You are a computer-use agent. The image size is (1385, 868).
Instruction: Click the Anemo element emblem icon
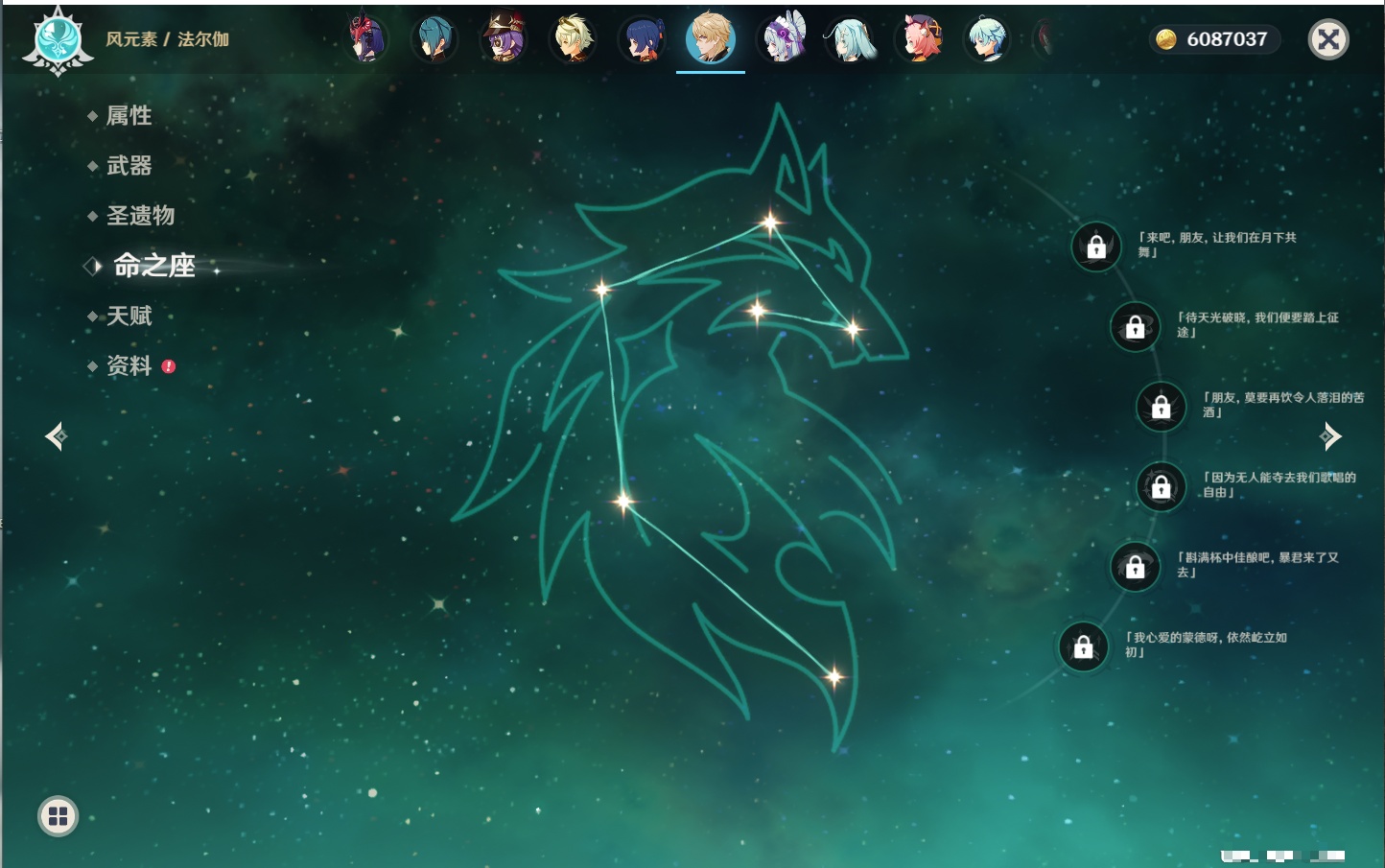(58, 40)
